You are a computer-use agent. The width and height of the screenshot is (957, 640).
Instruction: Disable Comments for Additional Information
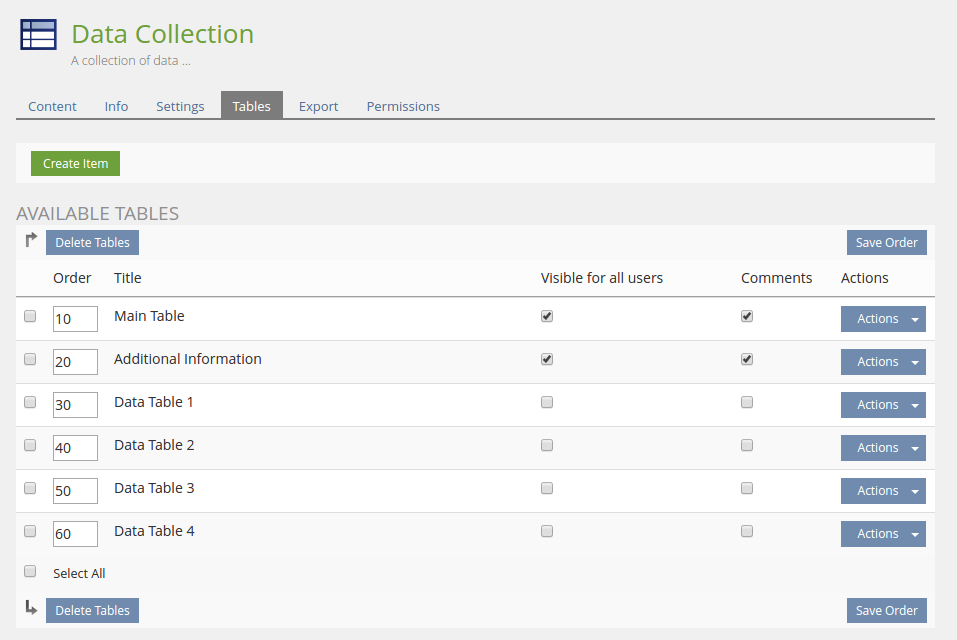(747, 359)
